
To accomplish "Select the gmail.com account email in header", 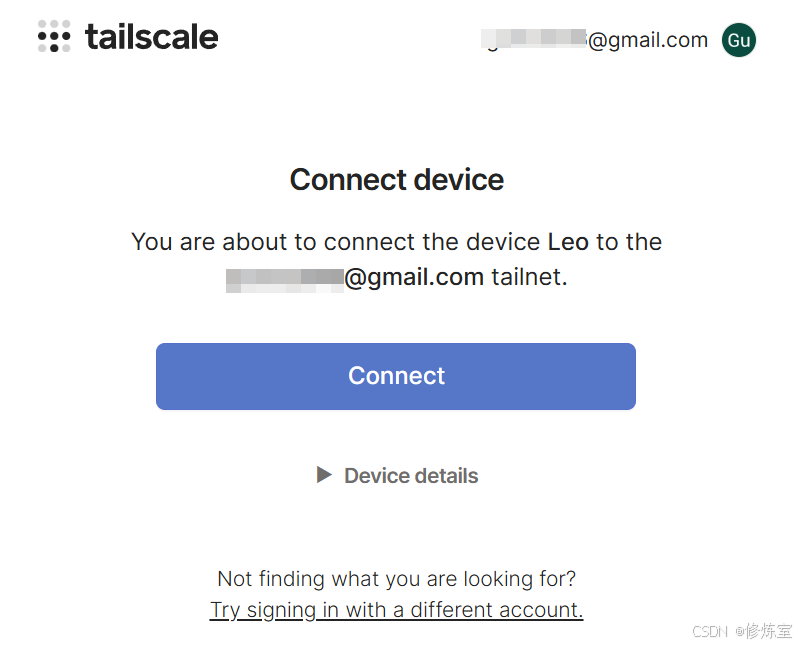I will (x=595, y=40).
